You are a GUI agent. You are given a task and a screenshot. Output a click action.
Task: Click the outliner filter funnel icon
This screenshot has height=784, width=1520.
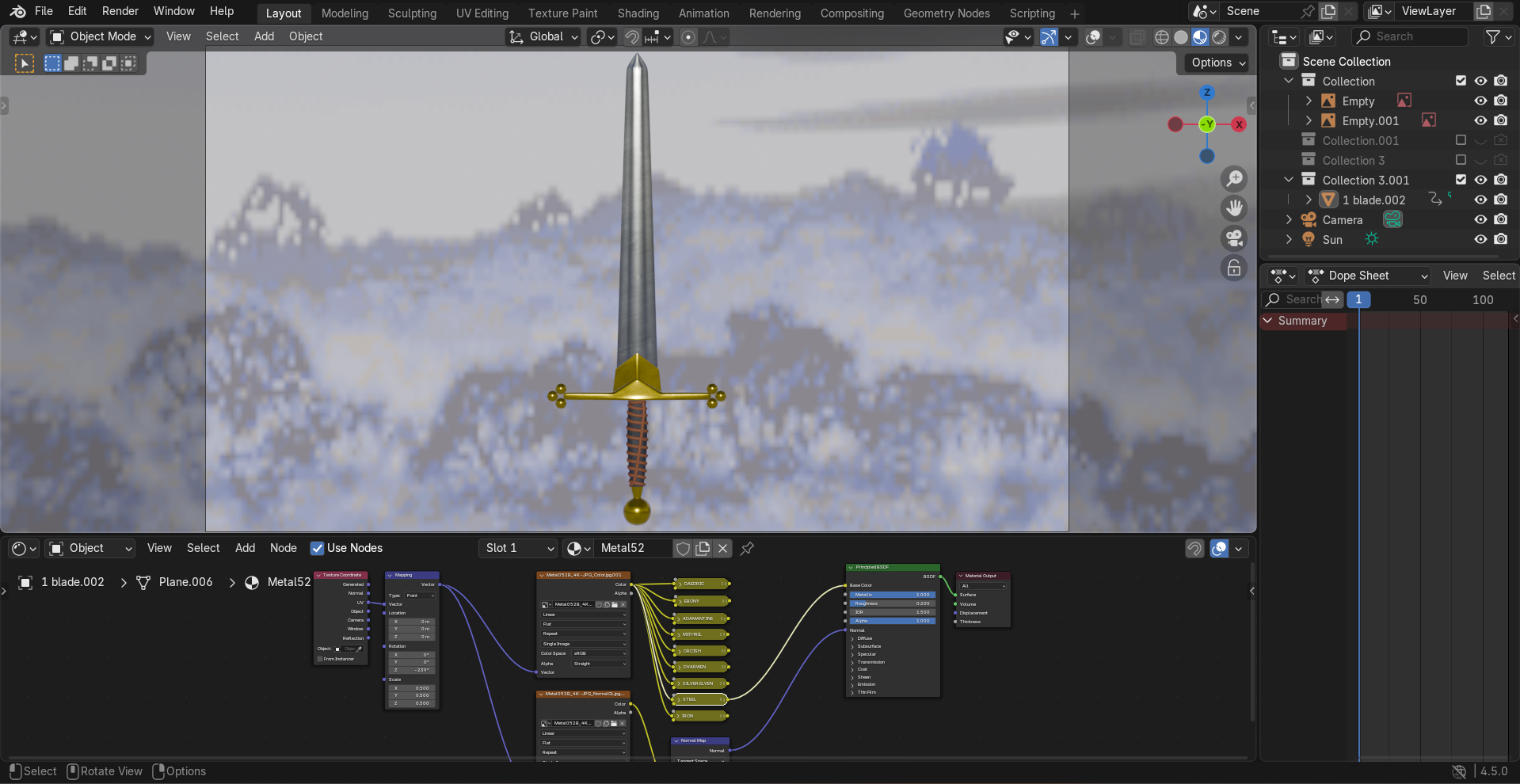click(1493, 36)
